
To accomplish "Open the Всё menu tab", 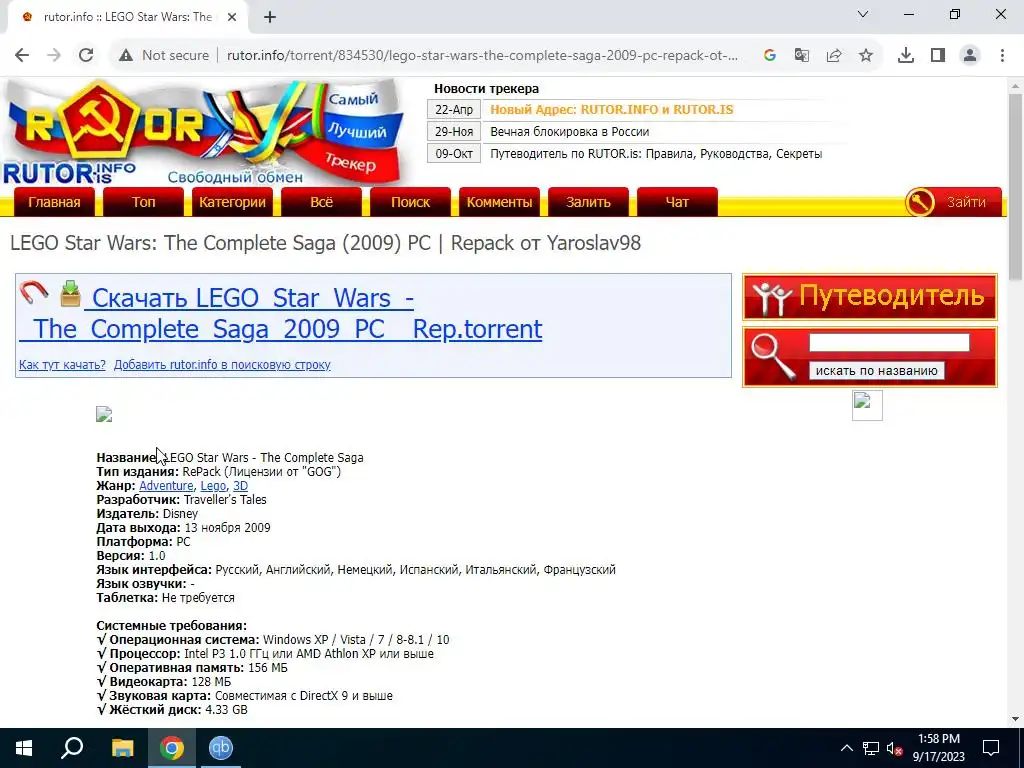I will tap(321, 202).
